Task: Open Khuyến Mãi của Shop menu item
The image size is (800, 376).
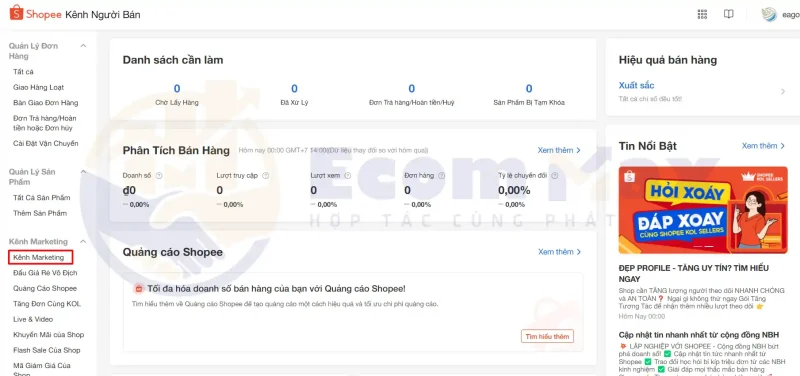Action: pyautogui.click(x=48, y=335)
